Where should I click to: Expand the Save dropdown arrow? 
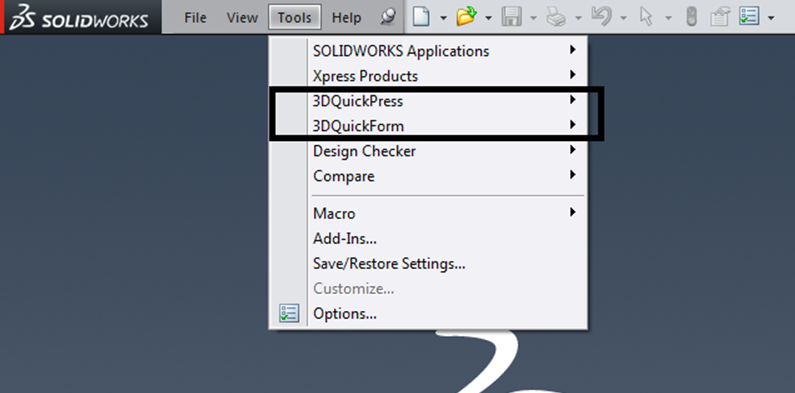click(x=533, y=18)
